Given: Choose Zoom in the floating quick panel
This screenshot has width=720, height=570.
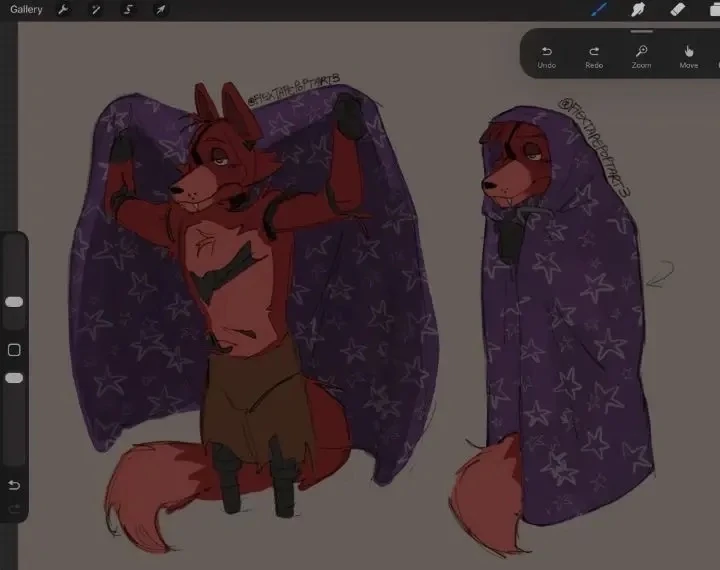Looking at the screenshot, I should 641,57.
